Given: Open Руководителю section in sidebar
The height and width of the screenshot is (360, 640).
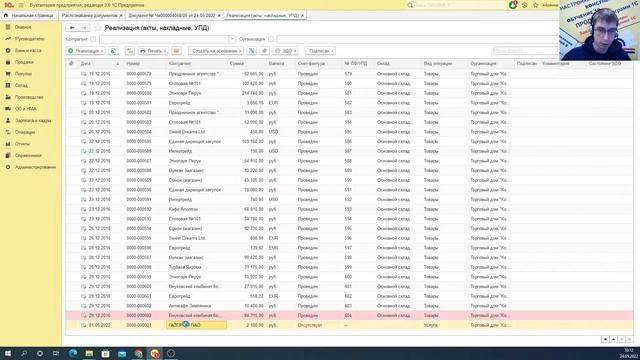Looking at the screenshot, I should (x=29, y=39).
